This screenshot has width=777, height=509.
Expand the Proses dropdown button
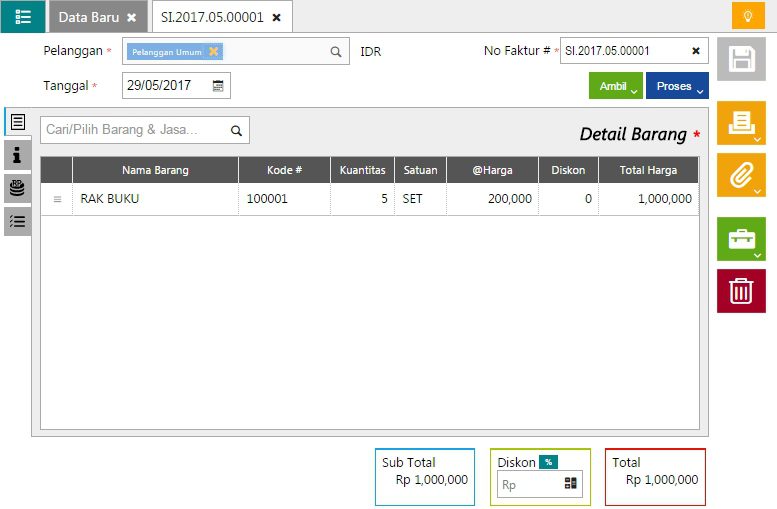[x=677, y=87]
